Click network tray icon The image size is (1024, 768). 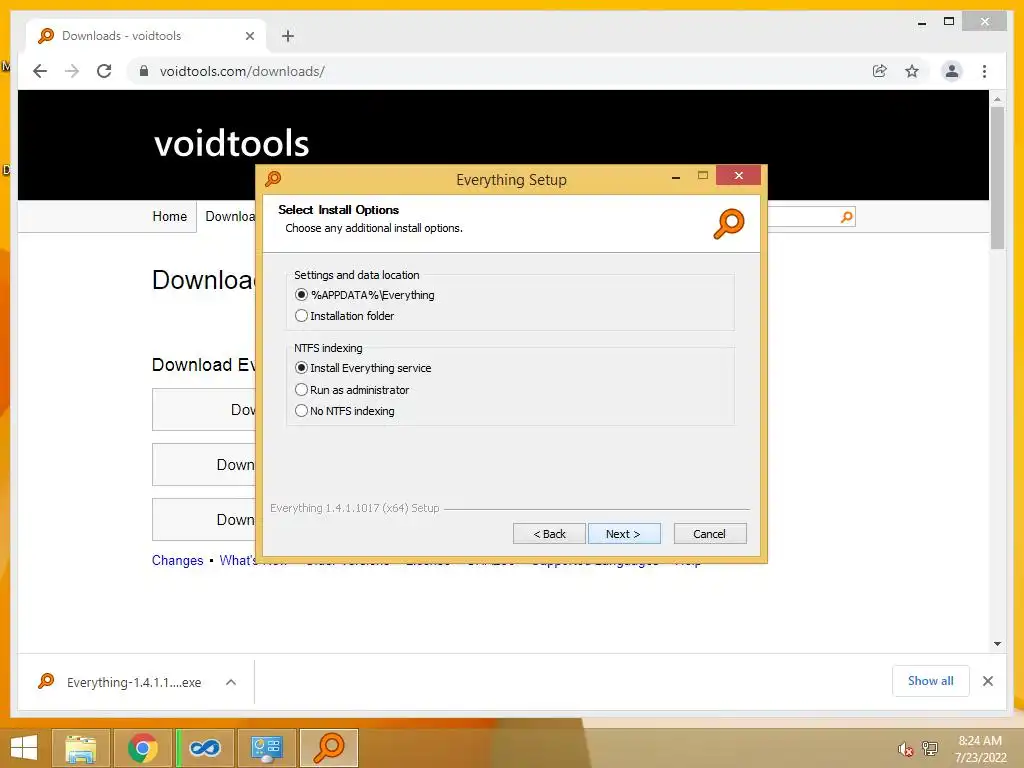[930, 748]
